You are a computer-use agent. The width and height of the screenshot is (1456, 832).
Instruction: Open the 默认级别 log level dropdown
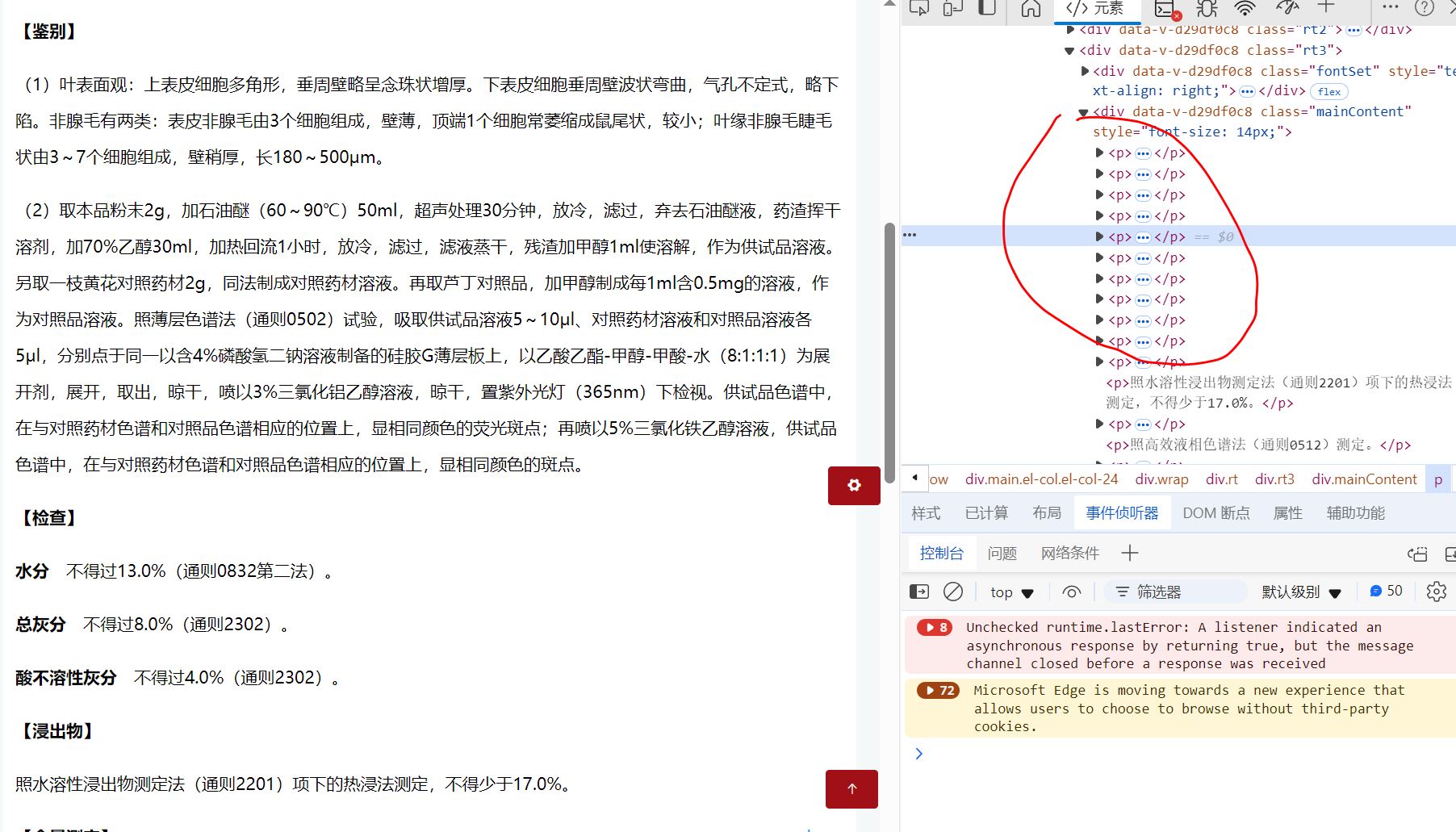coord(1301,592)
